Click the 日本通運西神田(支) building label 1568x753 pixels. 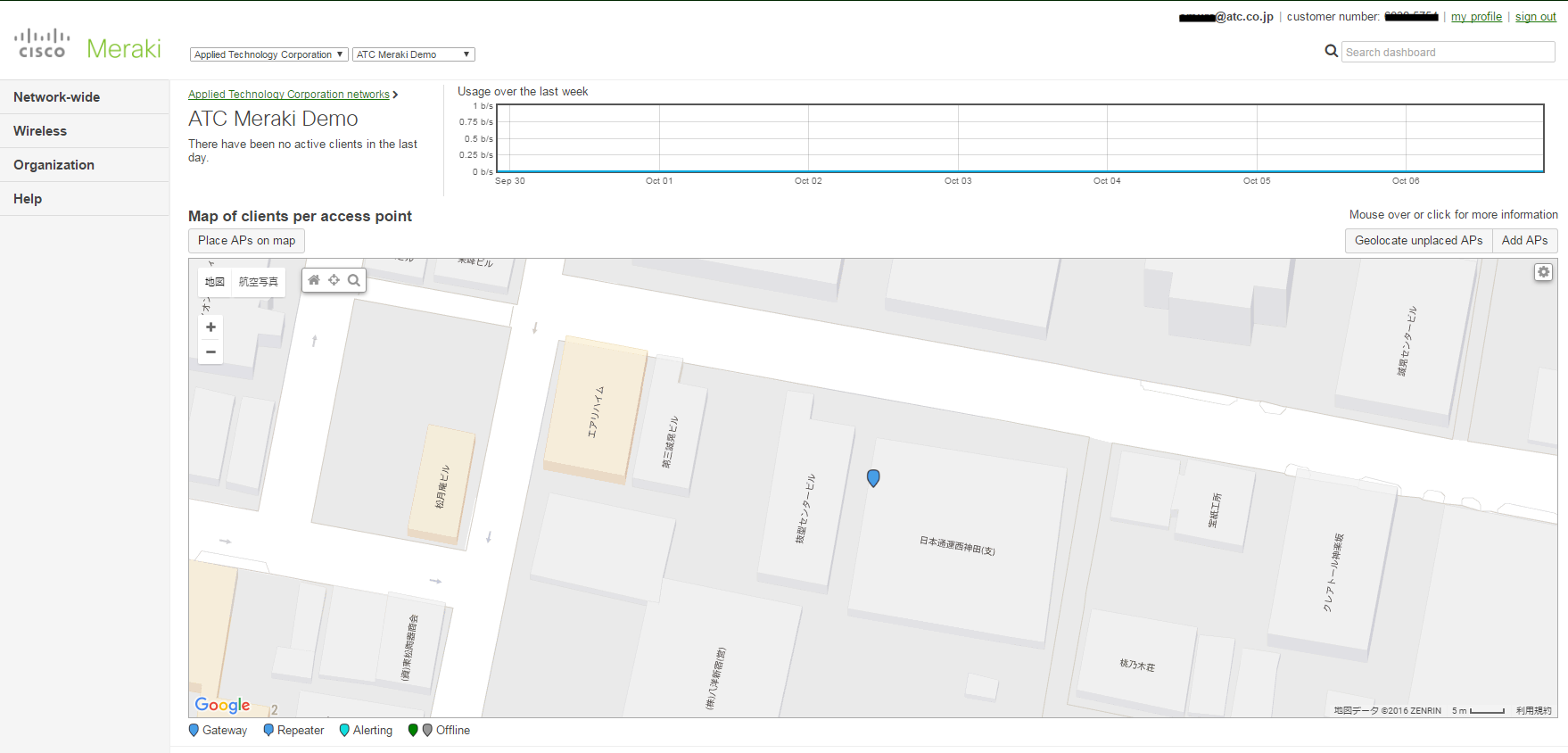957,545
